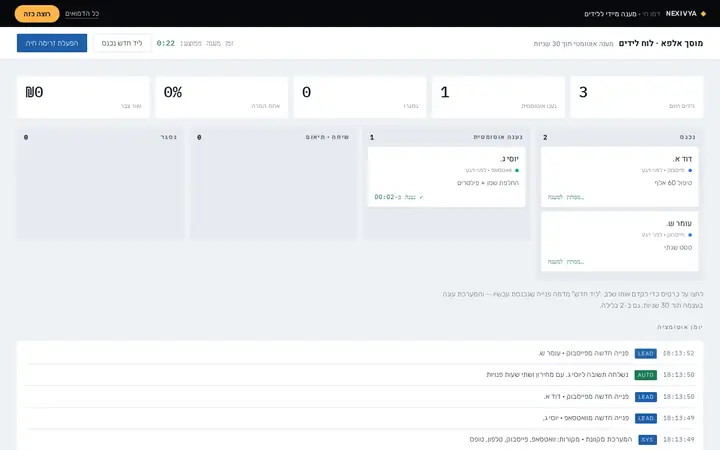720x450 pixels.
Task: Click the green WhatsApp dot on יוסי ג. card
Action: [x=517, y=170]
